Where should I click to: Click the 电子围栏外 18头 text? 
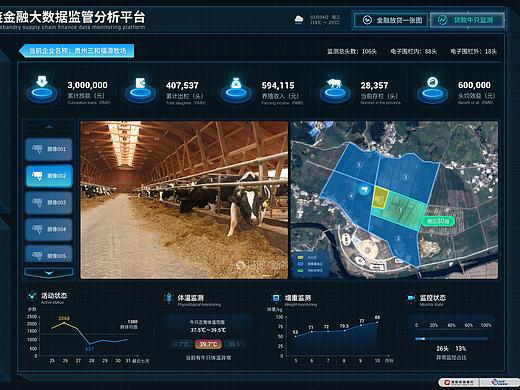click(474, 51)
